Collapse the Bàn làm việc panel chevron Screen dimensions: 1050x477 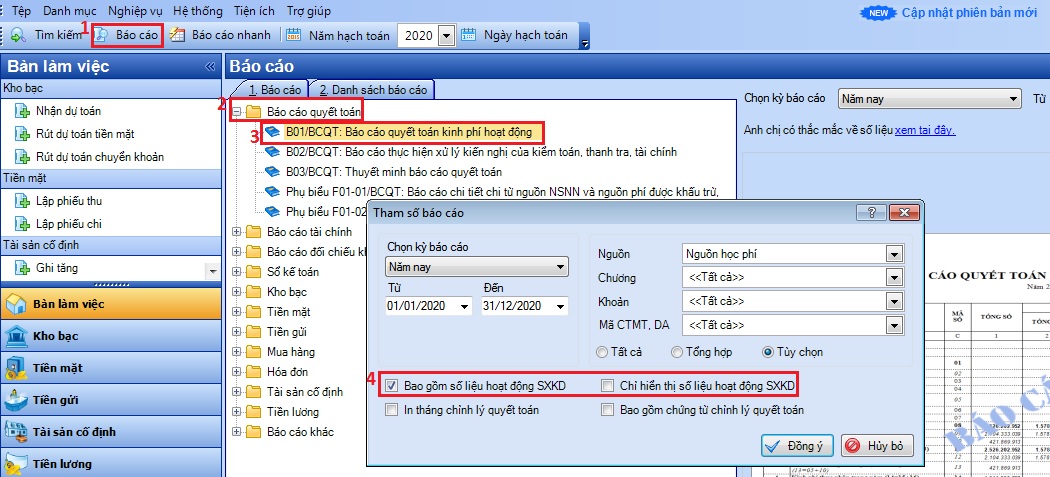[210, 66]
